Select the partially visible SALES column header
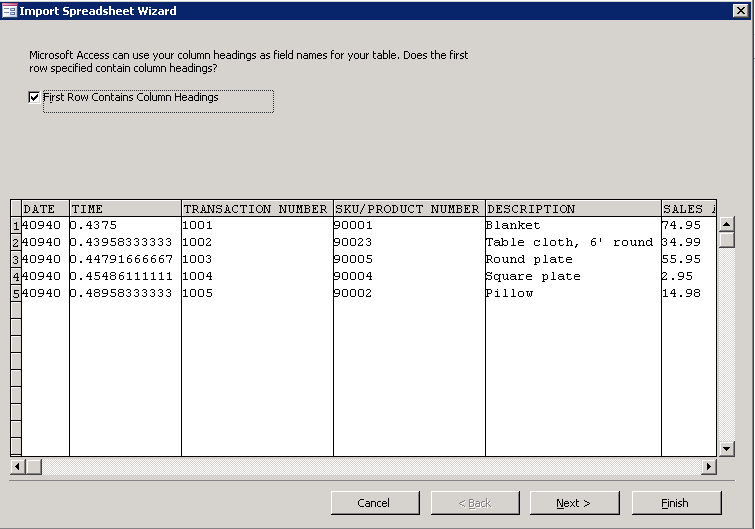This screenshot has height=529, width=755. pos(689,209)
